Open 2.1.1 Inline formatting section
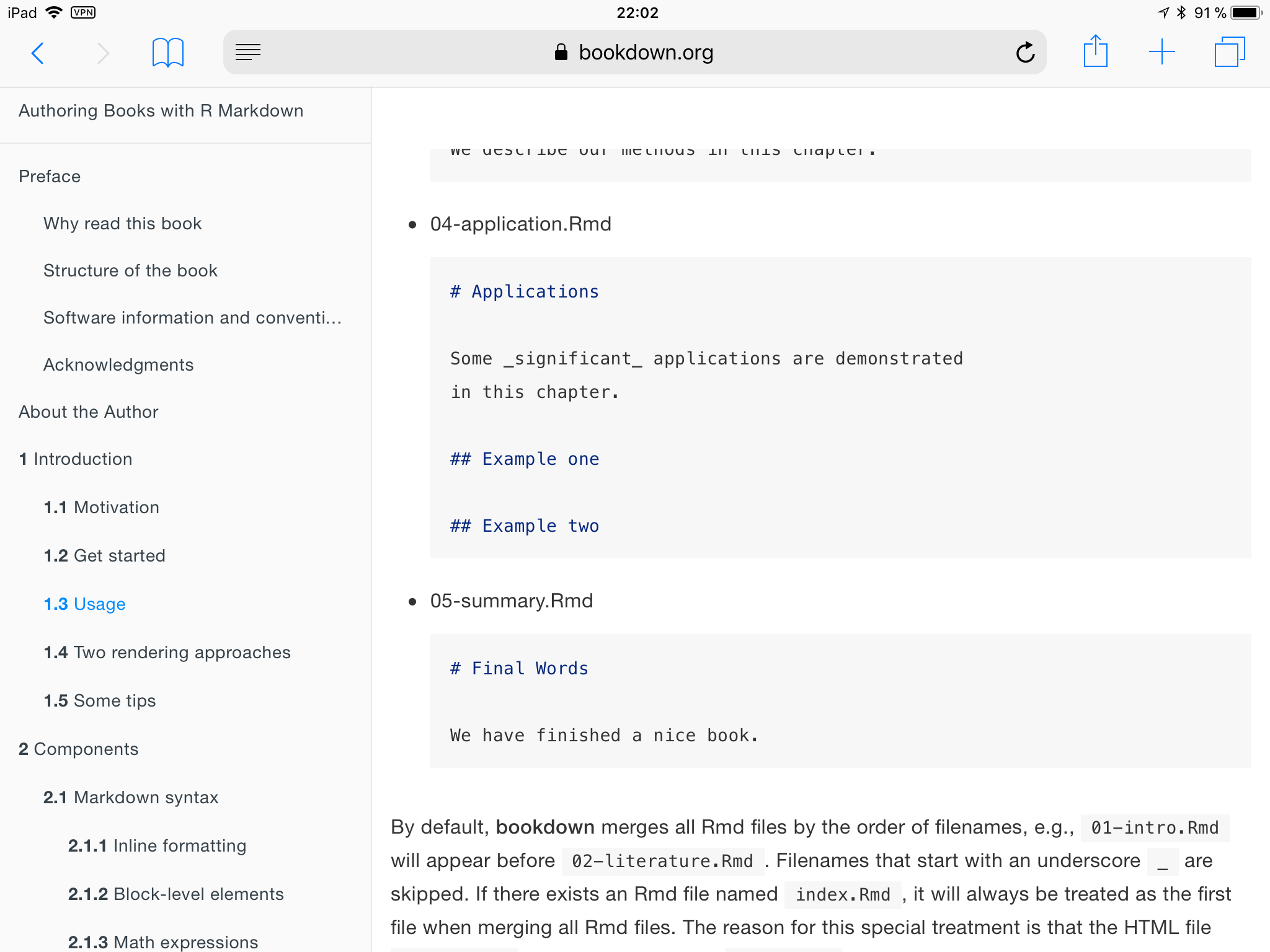The width and height of the screenshot is (1270, 952). pyautogui.click(x=157, y=846)
